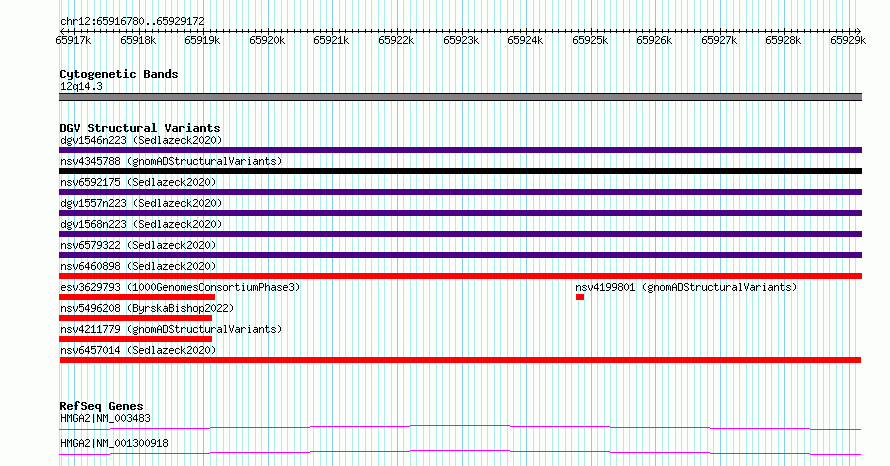Click the 65922k ruler tick label
This screenshot has height=466, width=890.
396,40
